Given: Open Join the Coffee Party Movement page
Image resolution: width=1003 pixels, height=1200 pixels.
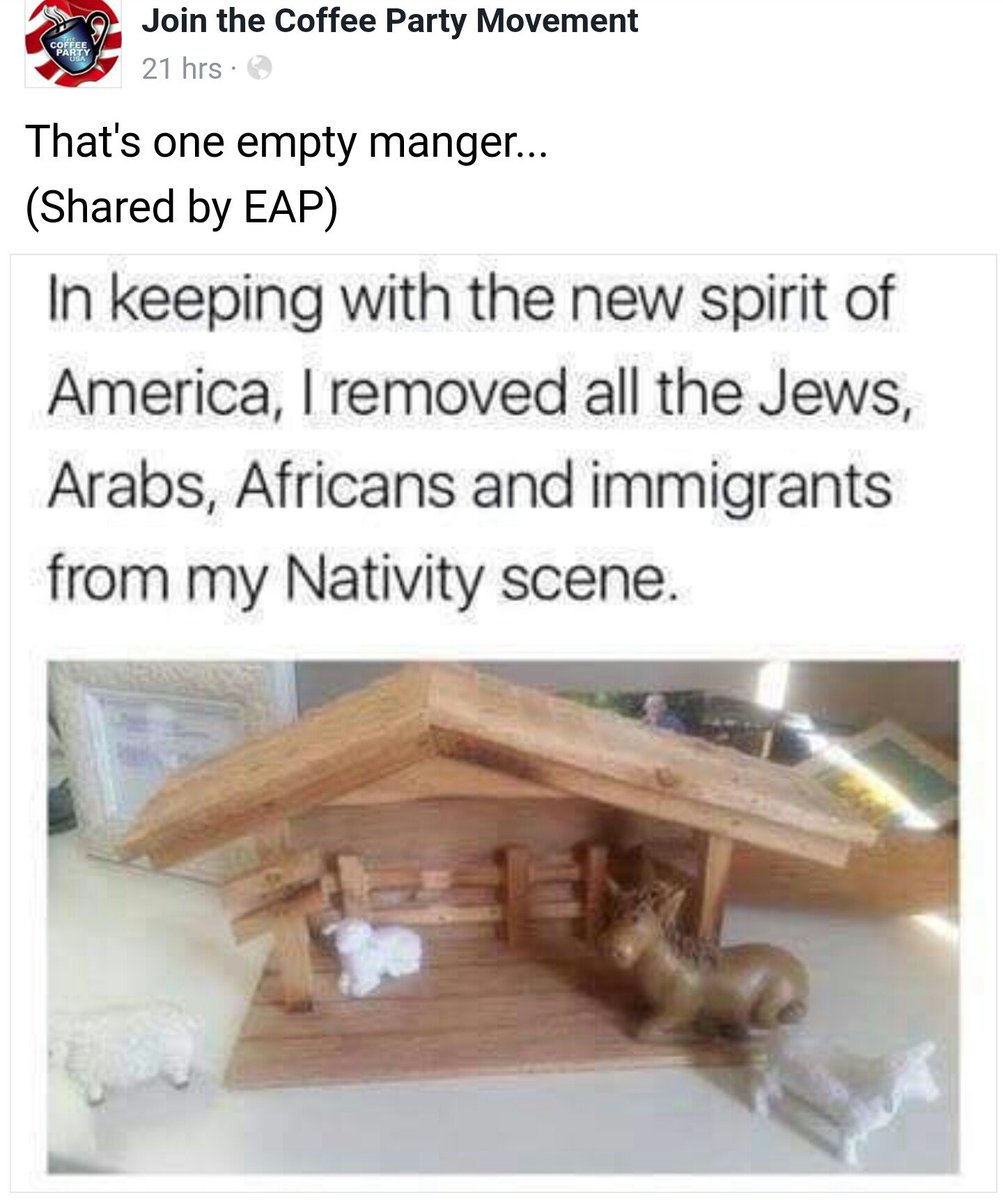Looking at the screenshot, I should point(390,20).
